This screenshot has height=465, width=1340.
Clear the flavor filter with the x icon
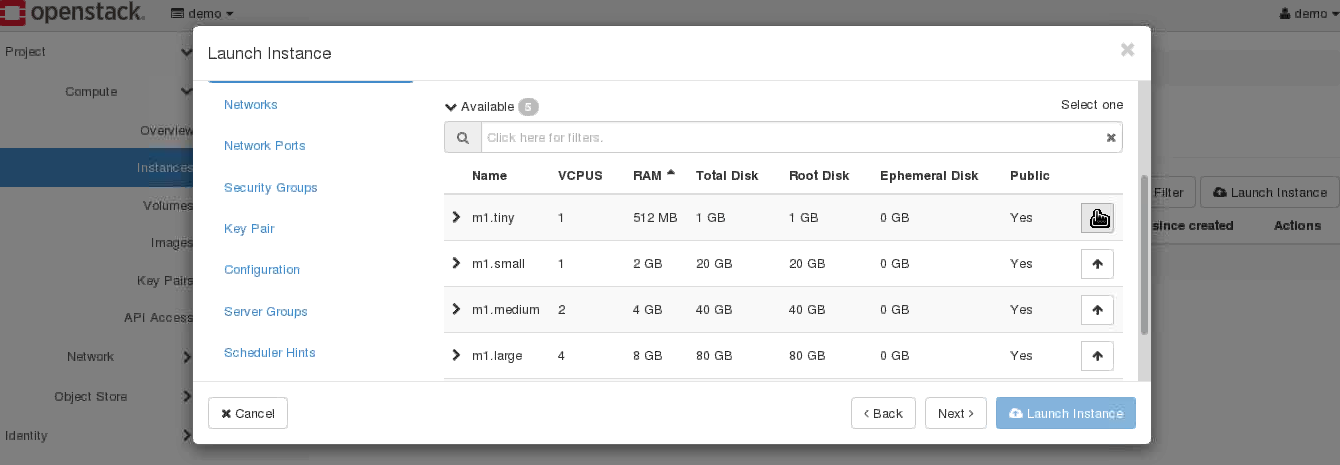(1111, 138)
